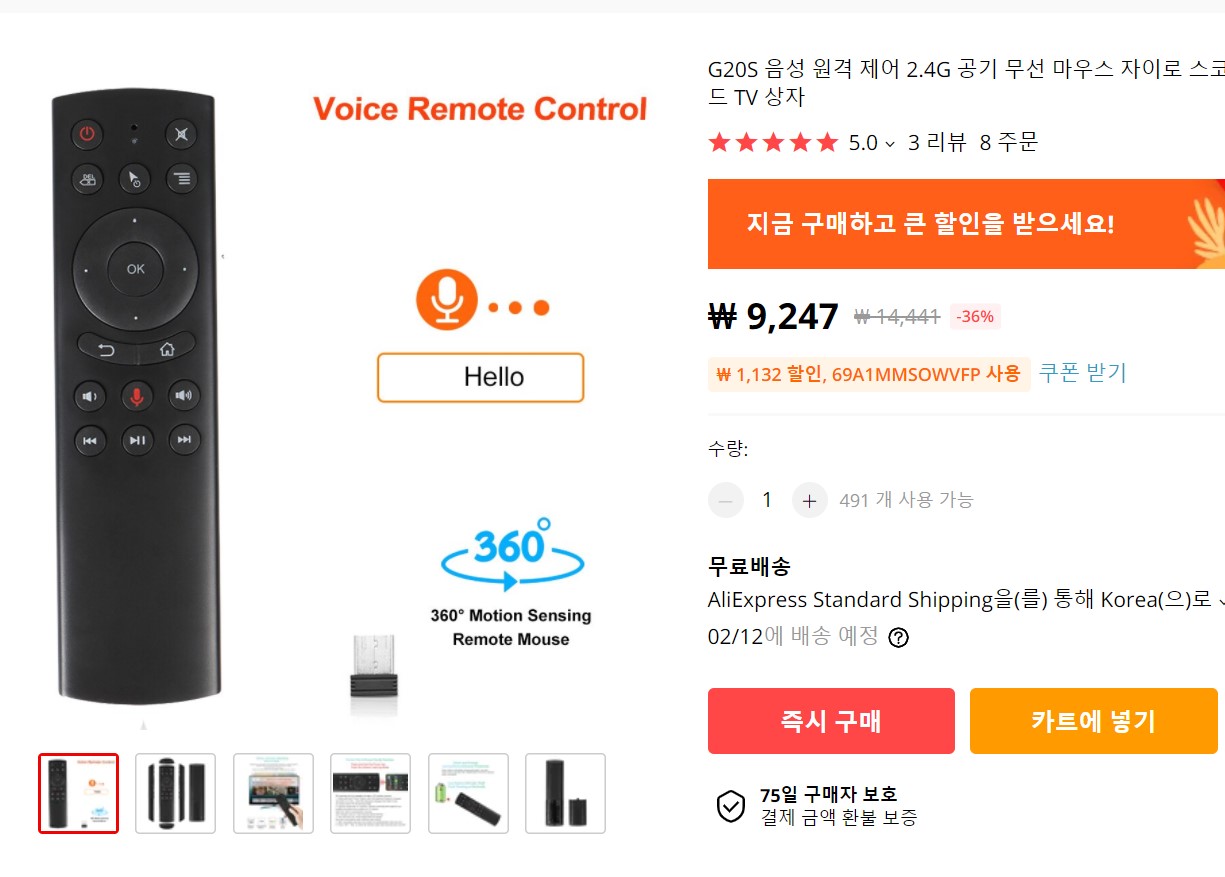Select the second thumbnail with three remotes
1225x877 pixels.
point(176,793)
